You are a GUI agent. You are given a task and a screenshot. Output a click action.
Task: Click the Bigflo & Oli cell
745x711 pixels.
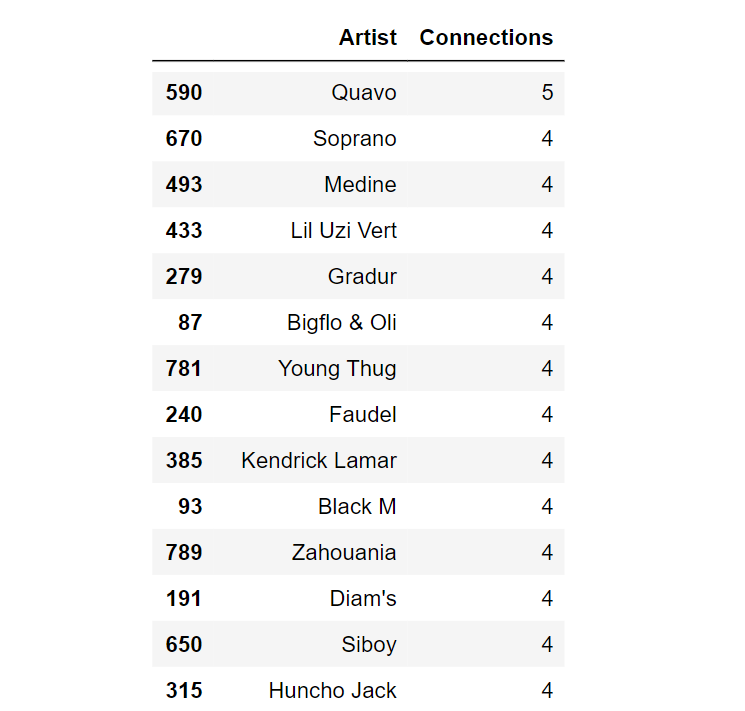coord(342,323)
